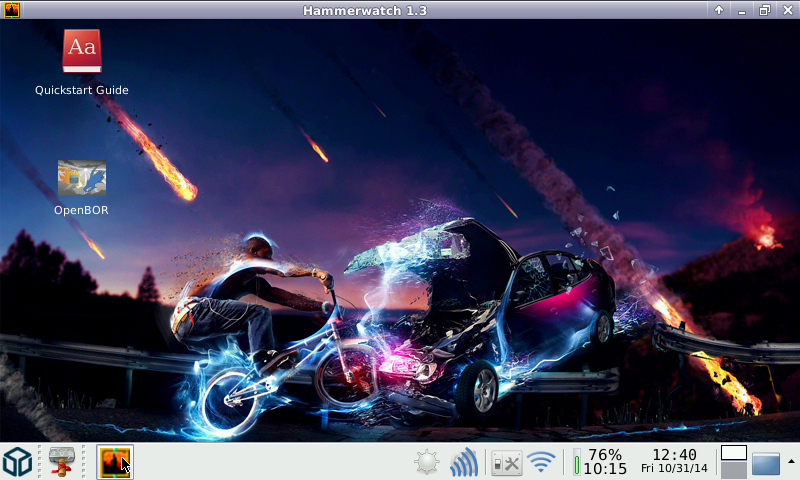Open the cube applications menu in the taskbar
The height and width of the screenshot is (480, 800).
(x=17, y=462)
